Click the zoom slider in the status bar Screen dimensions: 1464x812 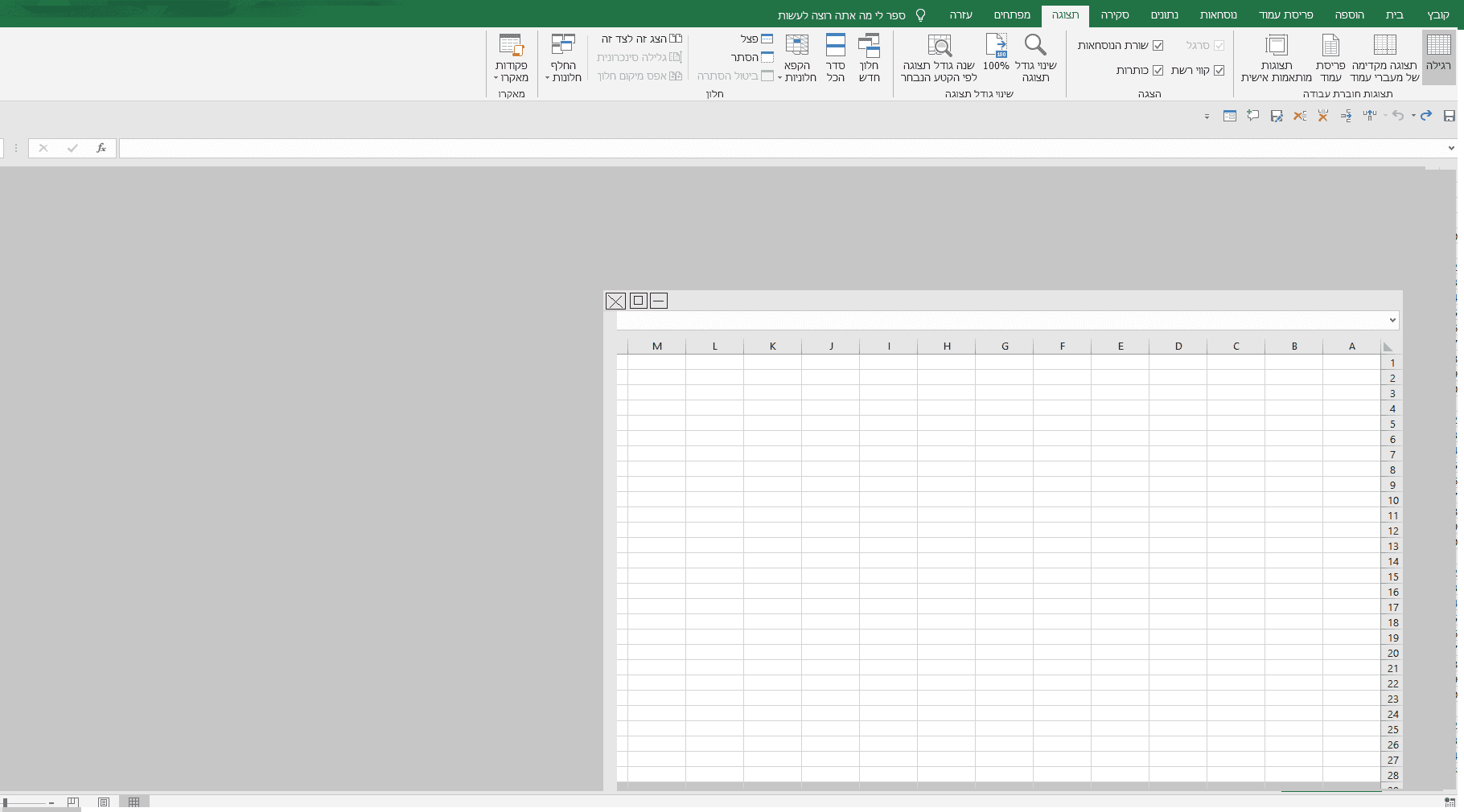tap(24, 802)
